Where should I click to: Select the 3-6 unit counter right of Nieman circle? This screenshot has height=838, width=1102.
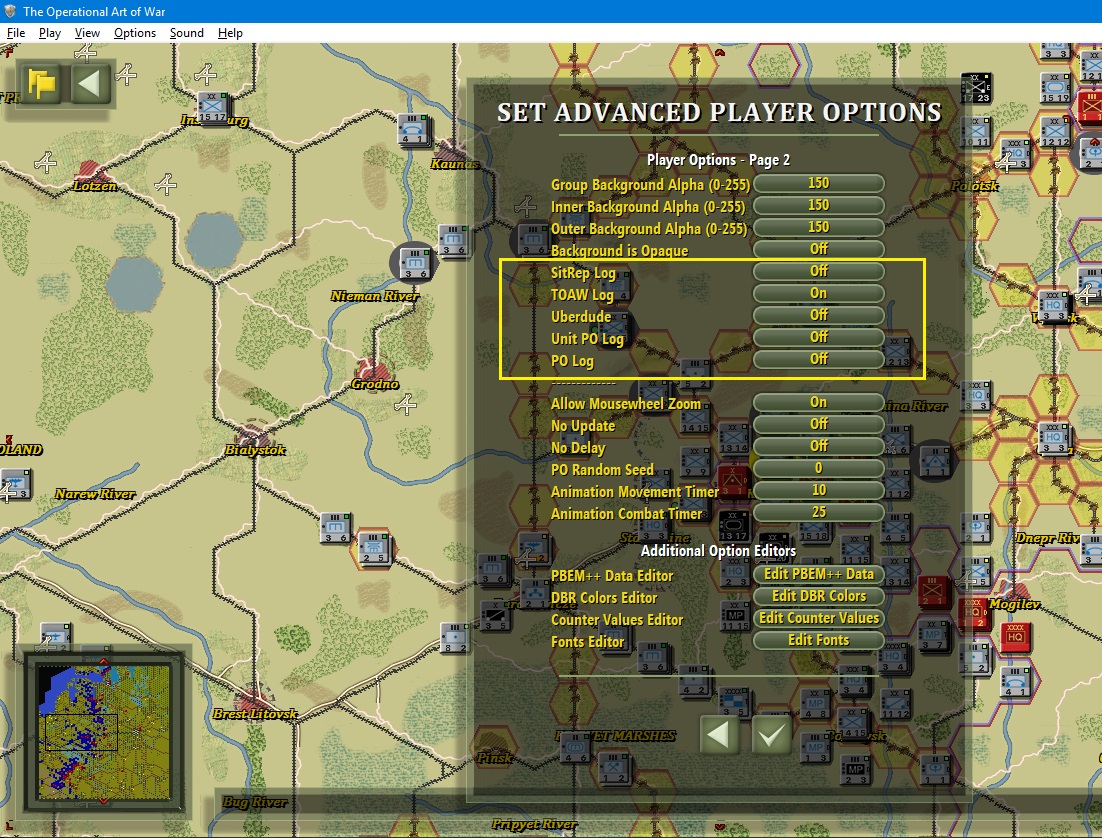[x=453, y=240]
